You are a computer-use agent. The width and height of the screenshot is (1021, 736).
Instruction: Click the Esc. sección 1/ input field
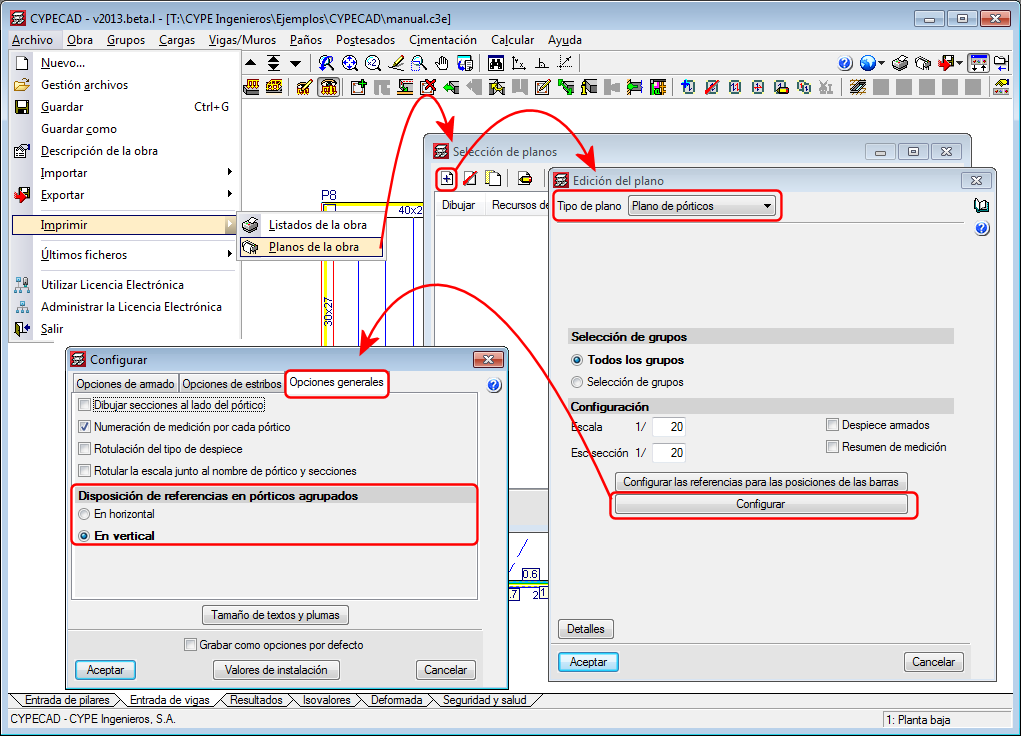(x=669, y=453)
